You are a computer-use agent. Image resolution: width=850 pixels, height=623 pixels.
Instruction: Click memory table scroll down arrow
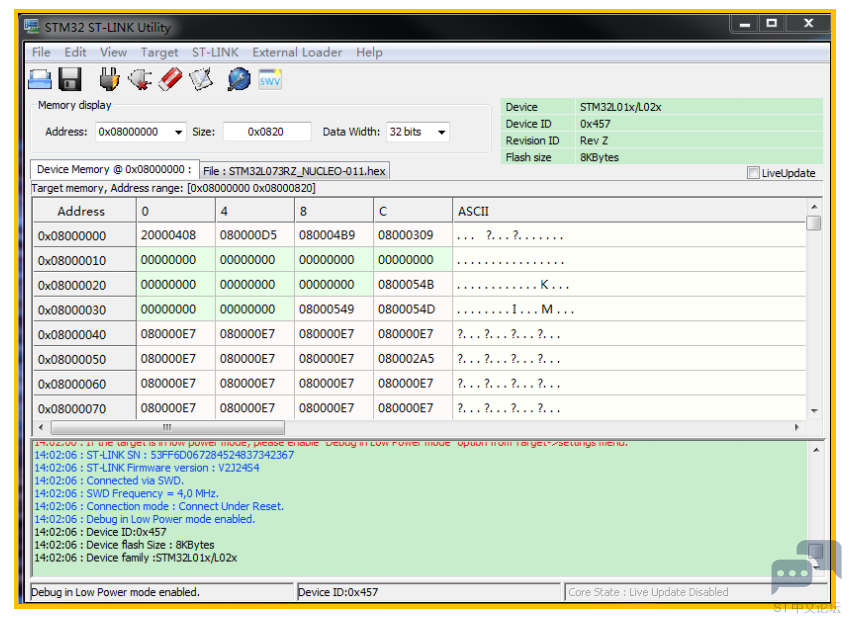(814, 411)
